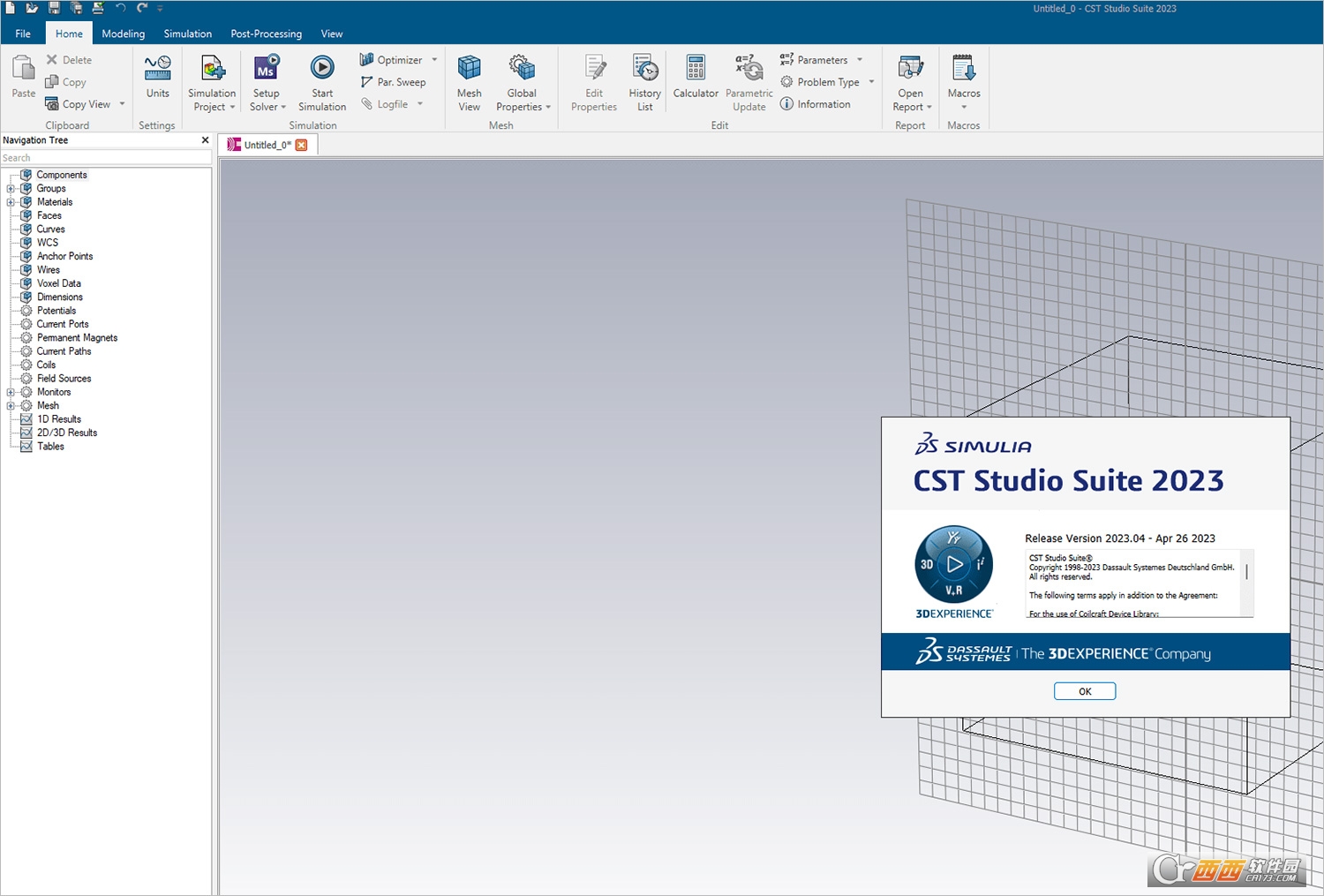
Task: Select 1D Results in the tree
Action: pyautogui.click(x=58, y=419)
